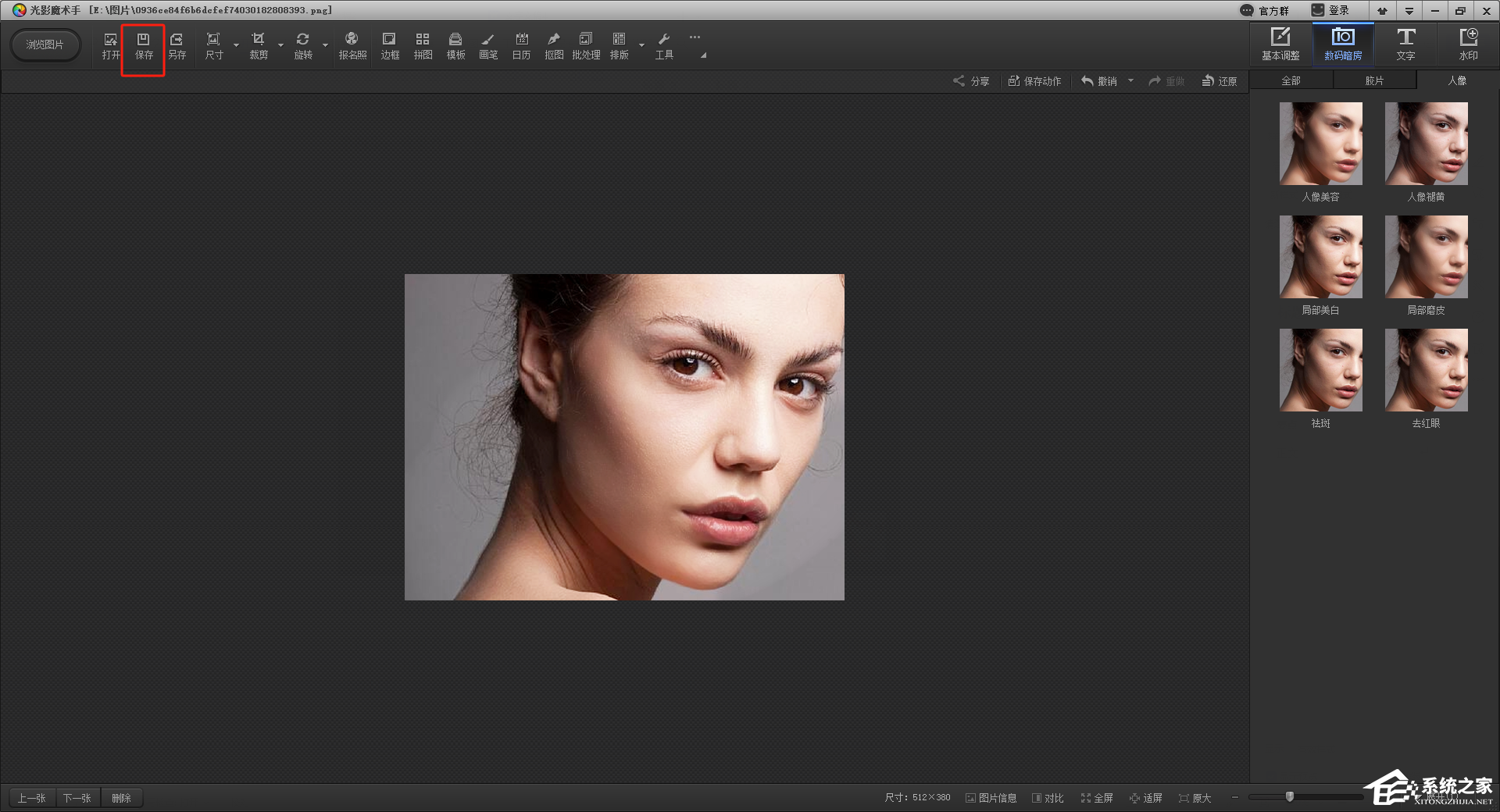Select the 画笔 brush tool
This screenshot has height=812, width=1500.
pos(488,46)
